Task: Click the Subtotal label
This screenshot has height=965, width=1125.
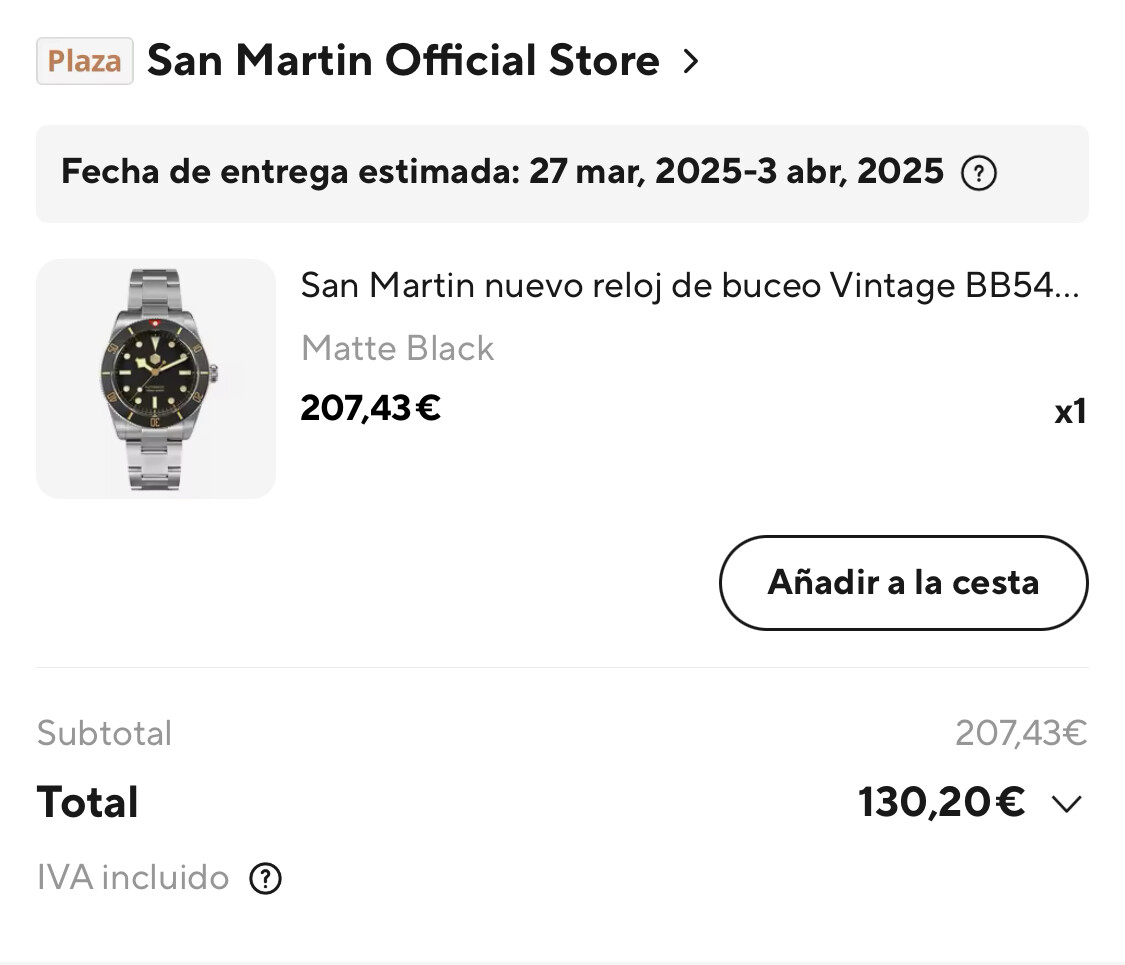Action: tap(104, 733)
